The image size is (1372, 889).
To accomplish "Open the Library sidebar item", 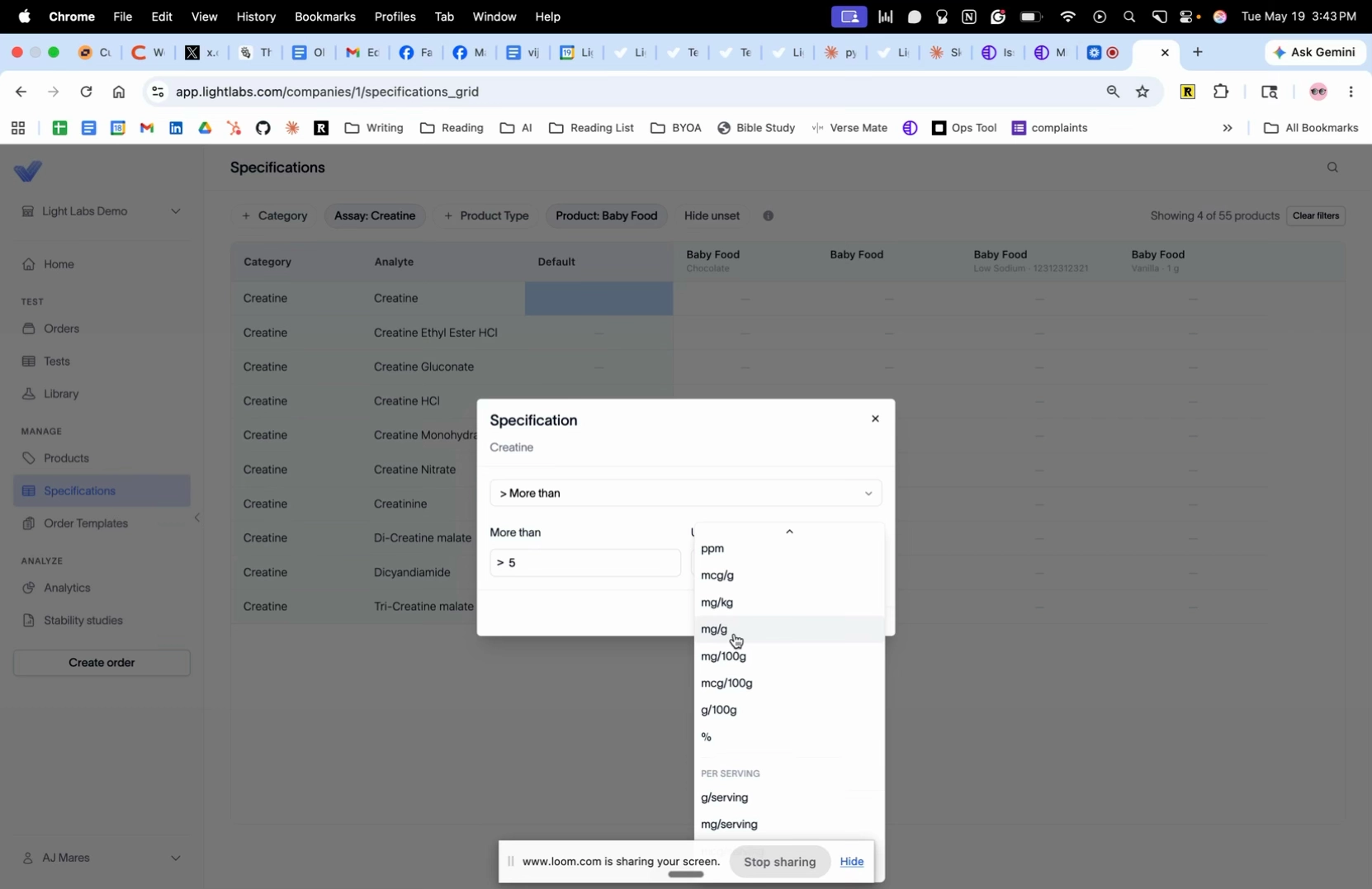I will coord(62,394).
